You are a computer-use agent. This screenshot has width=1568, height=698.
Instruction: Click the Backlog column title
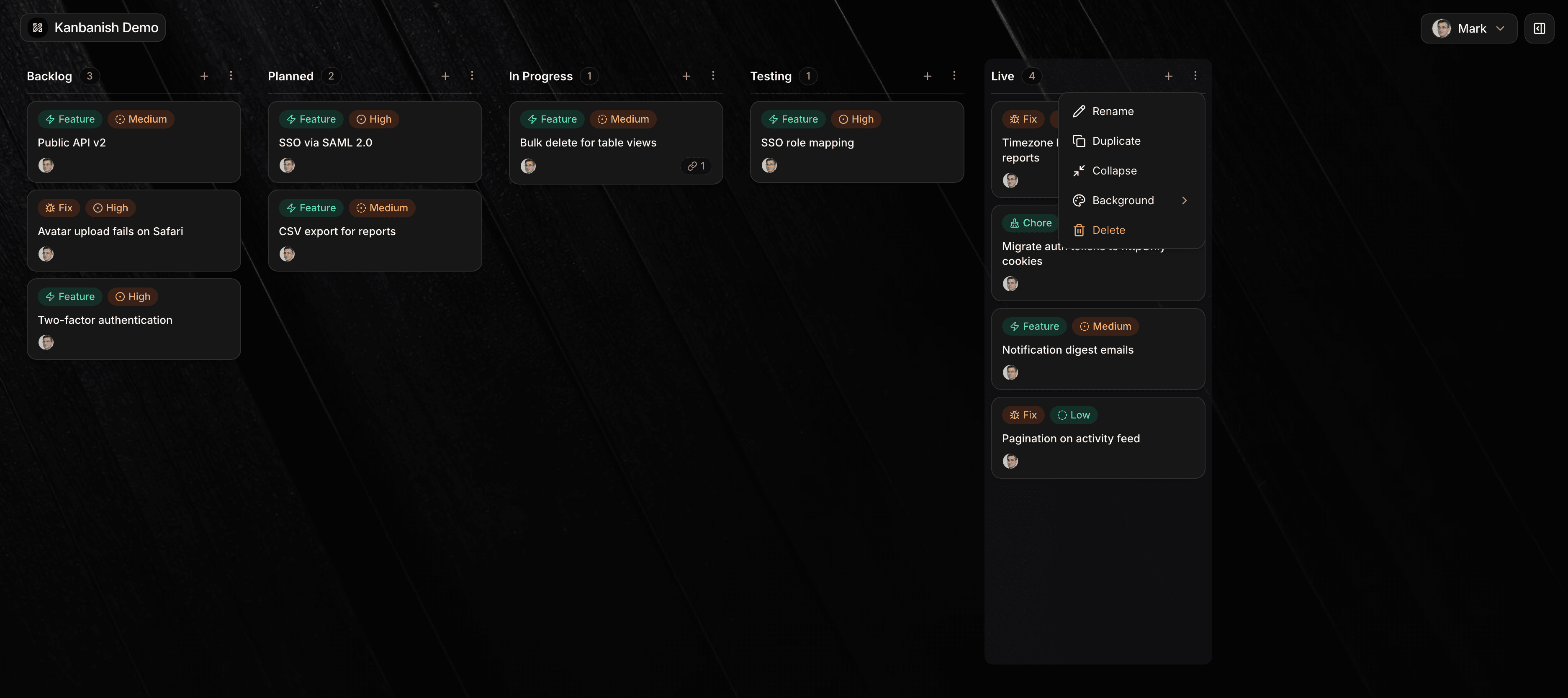click(49, 76)
